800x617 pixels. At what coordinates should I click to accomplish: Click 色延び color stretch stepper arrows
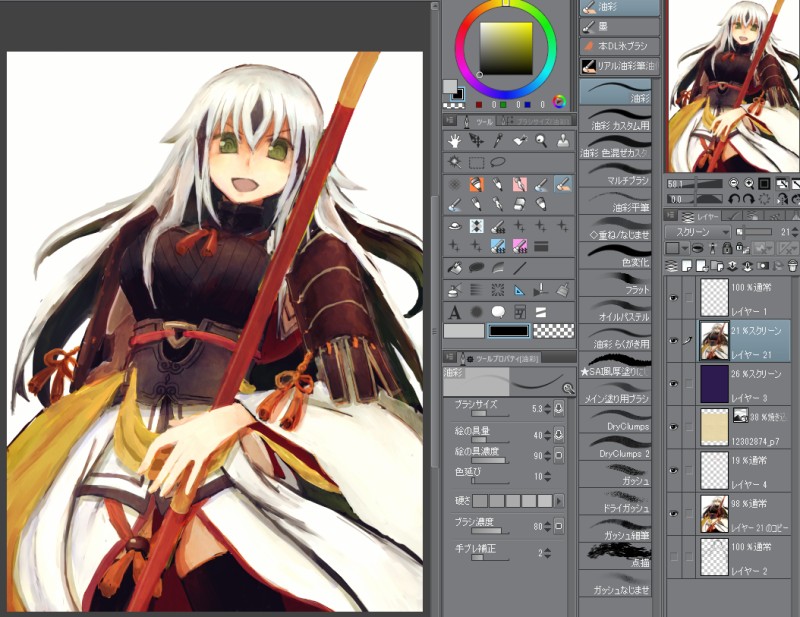click(547, 476)
